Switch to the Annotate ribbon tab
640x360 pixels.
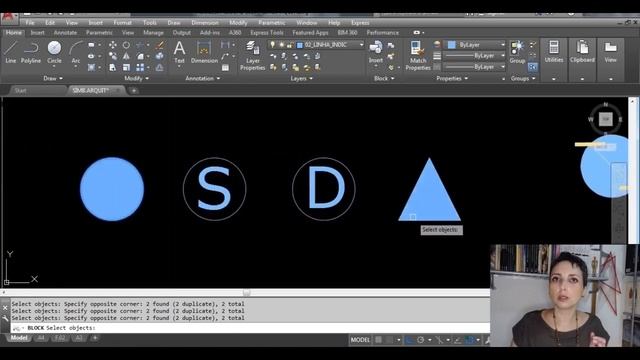pos(65,33)
